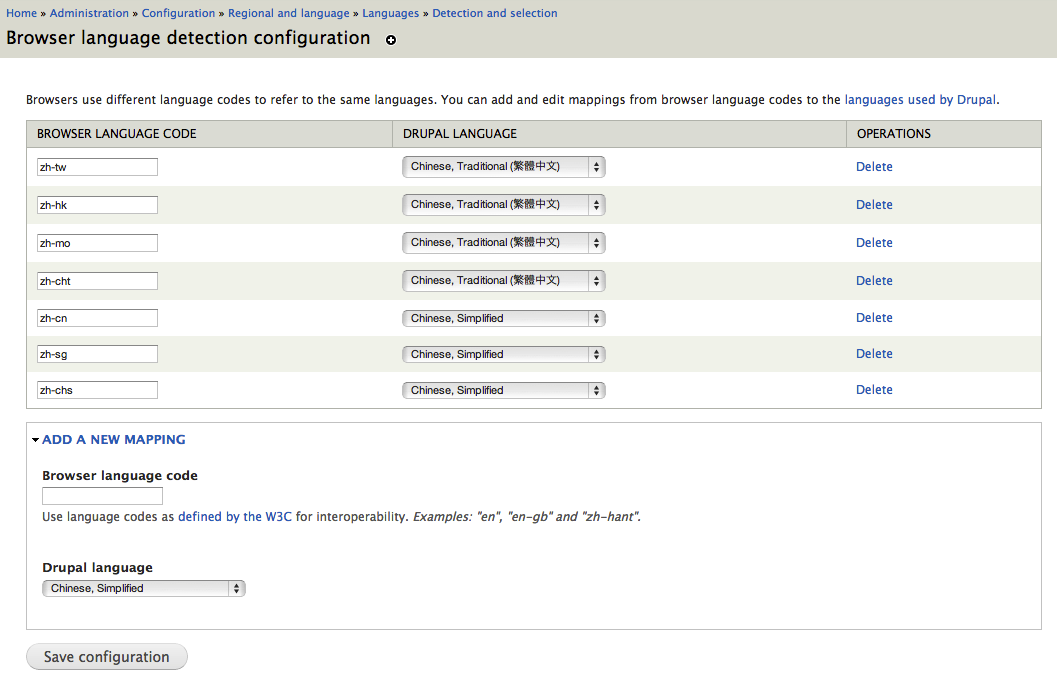Click the shortcut plus icon beside page title
This screenshot has width=1057, height=683.
[391, 40]
